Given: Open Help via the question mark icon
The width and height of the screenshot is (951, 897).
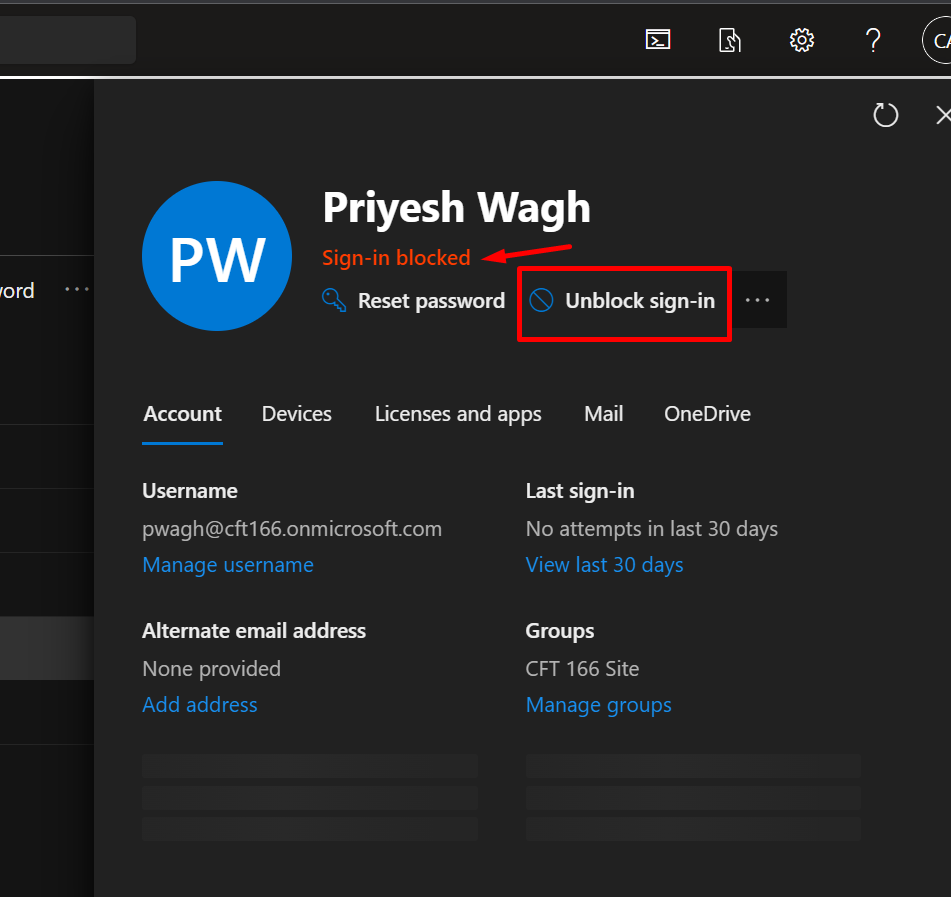Looking at the screenshot, I should tap(873, 40).
